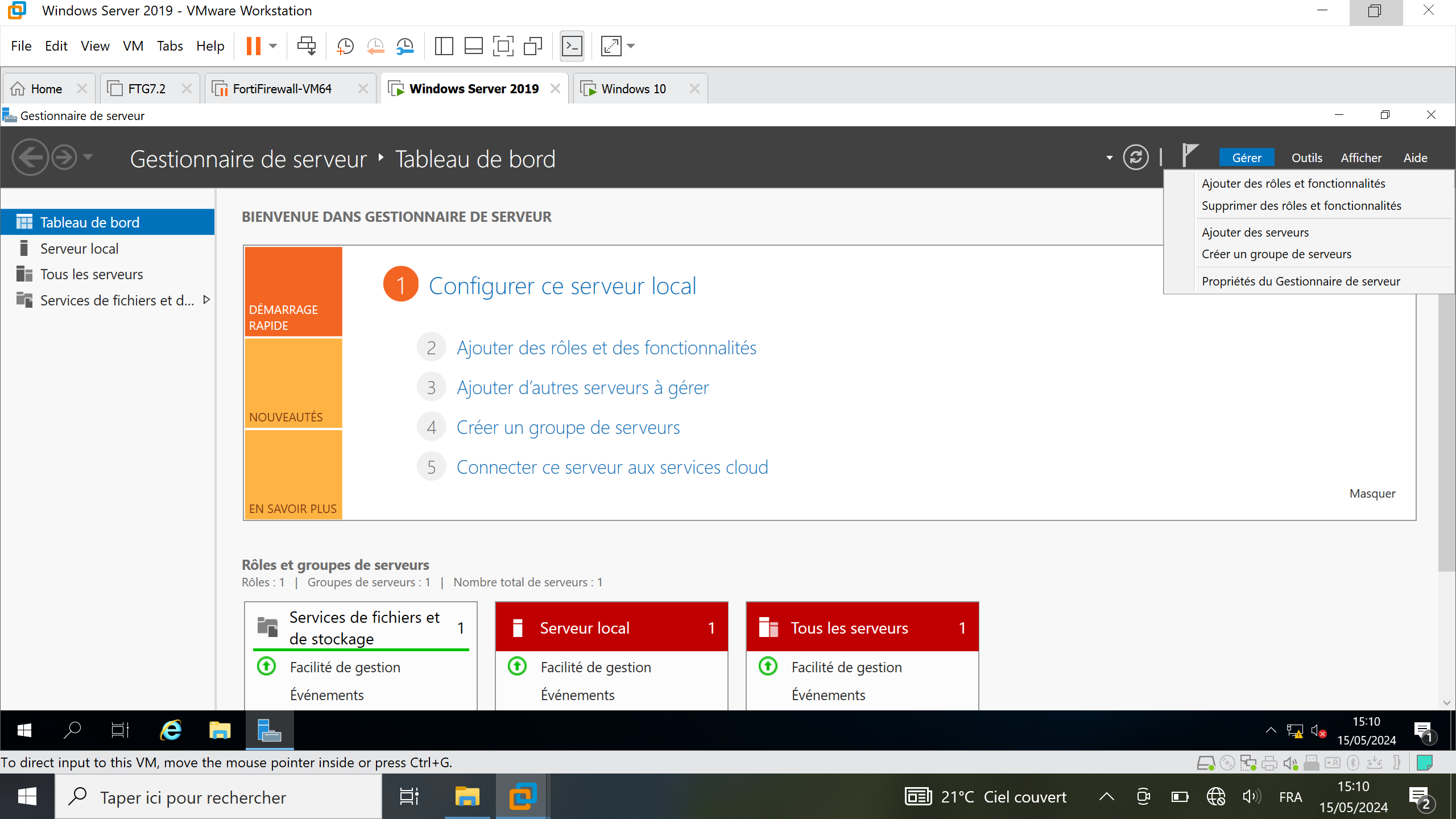This screenshot has width=1456, height=819.
Task: Click the Créer un groupe de serveurs dashboard link
Action: (568, 428)
